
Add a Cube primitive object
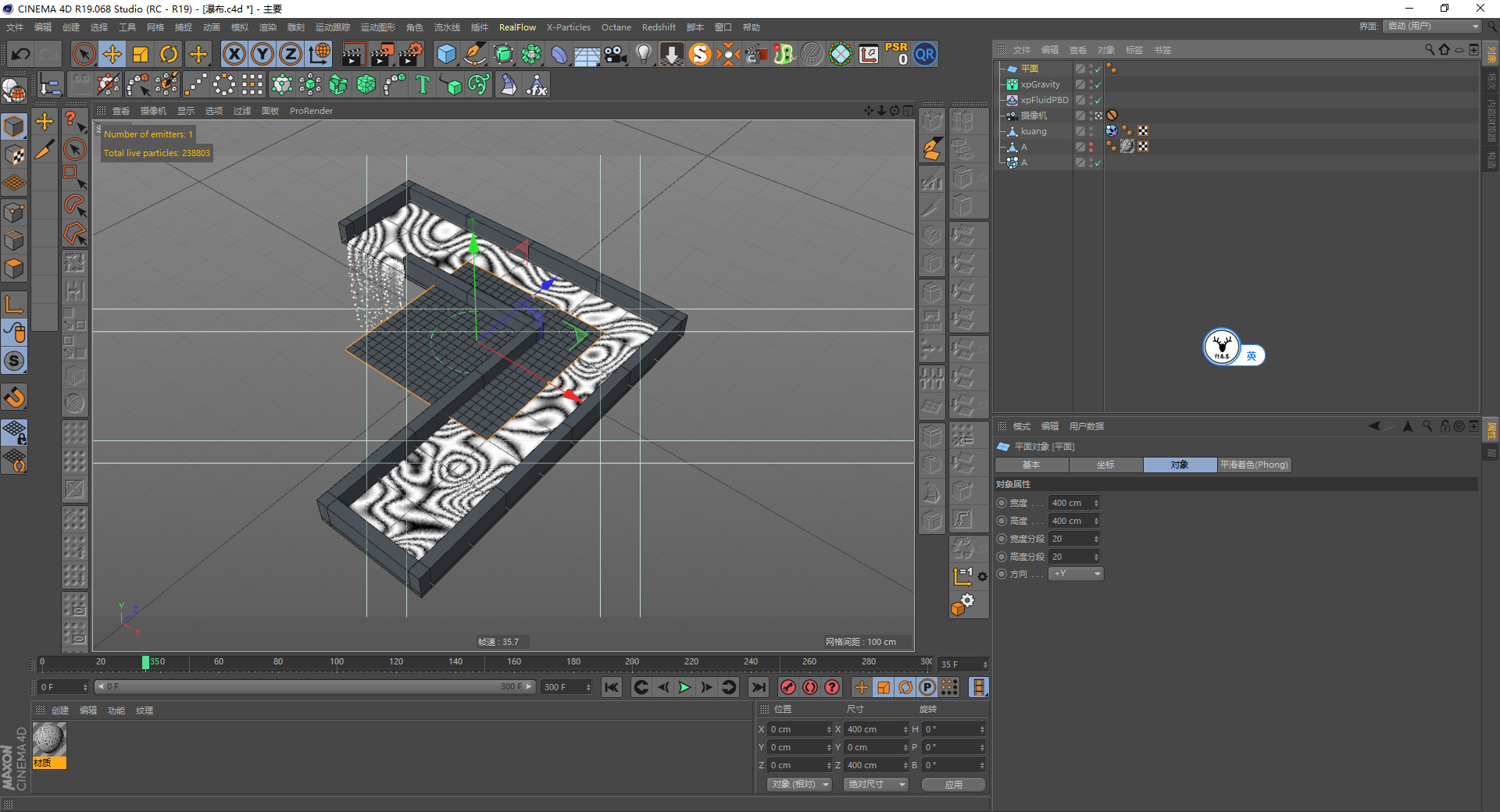tap(446, 54)
